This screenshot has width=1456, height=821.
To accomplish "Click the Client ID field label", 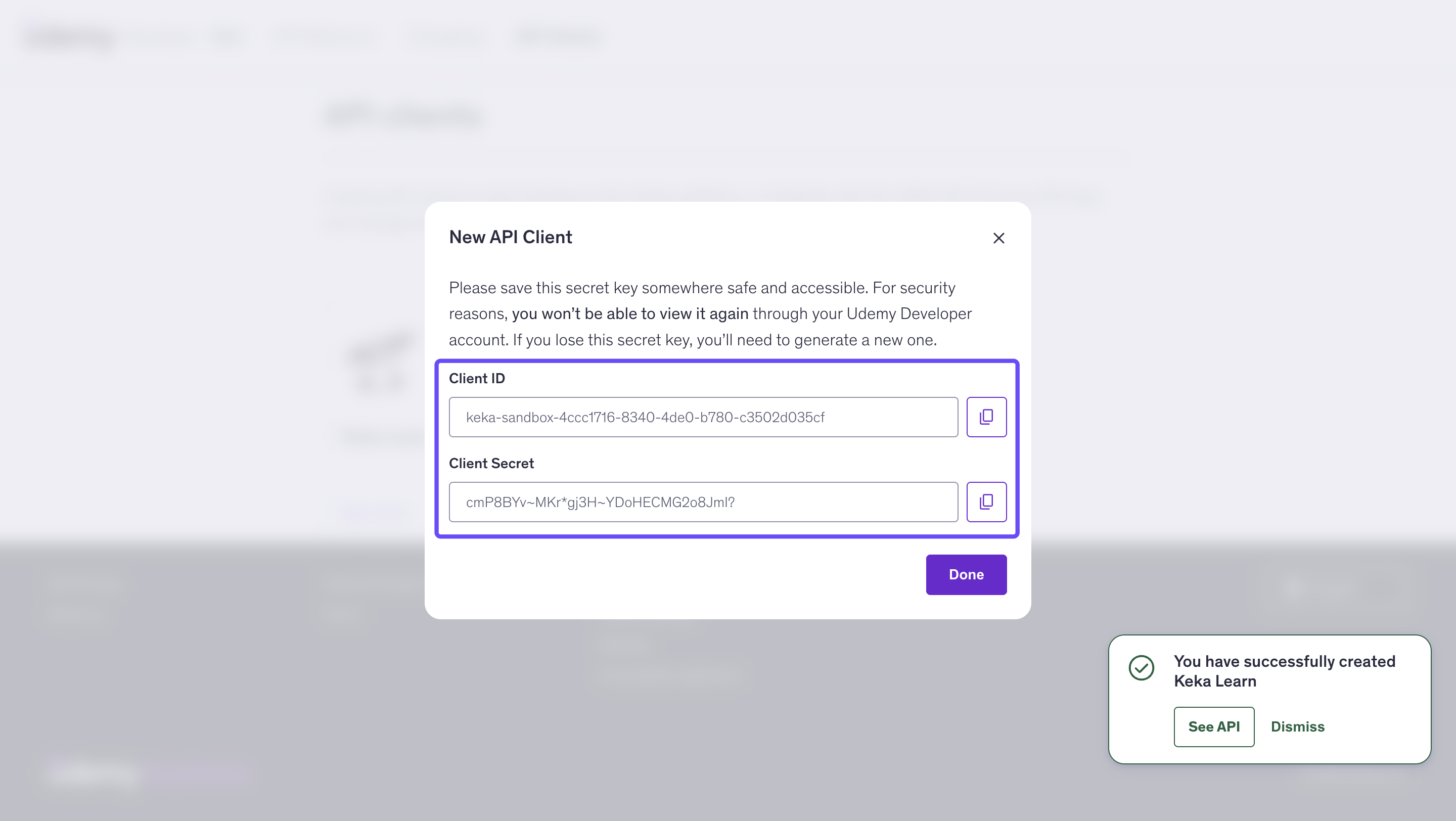I will (476, 379).
